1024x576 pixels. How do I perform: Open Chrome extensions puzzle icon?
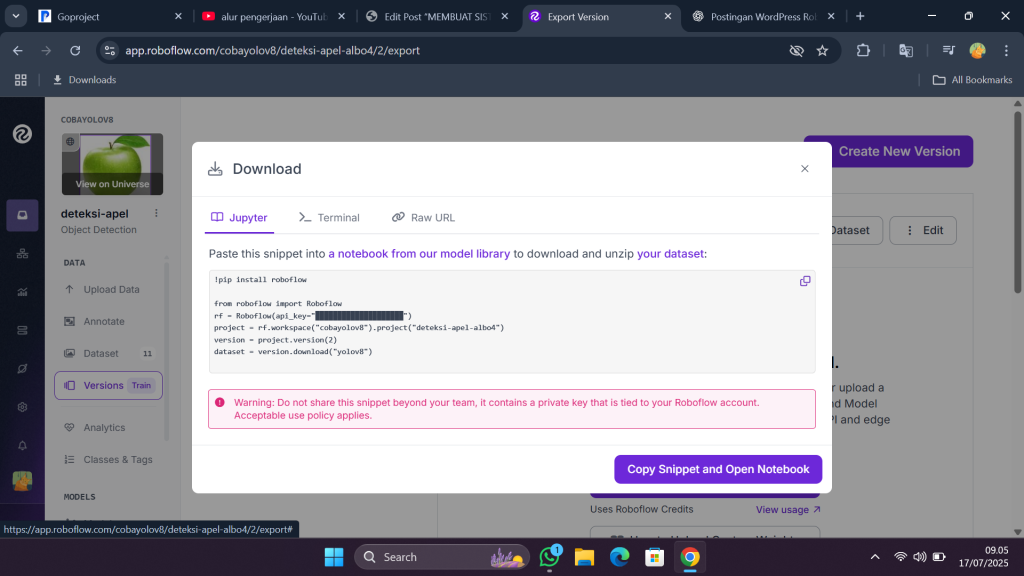point(863,50)
